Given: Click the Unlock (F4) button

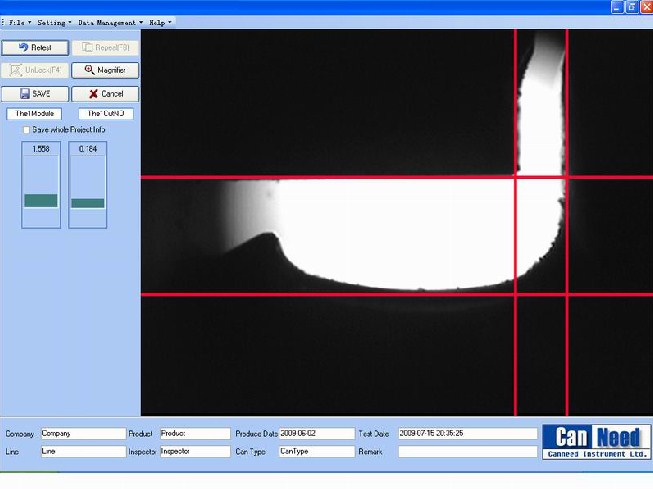Looking at the screenshot, I should [35, 70].
